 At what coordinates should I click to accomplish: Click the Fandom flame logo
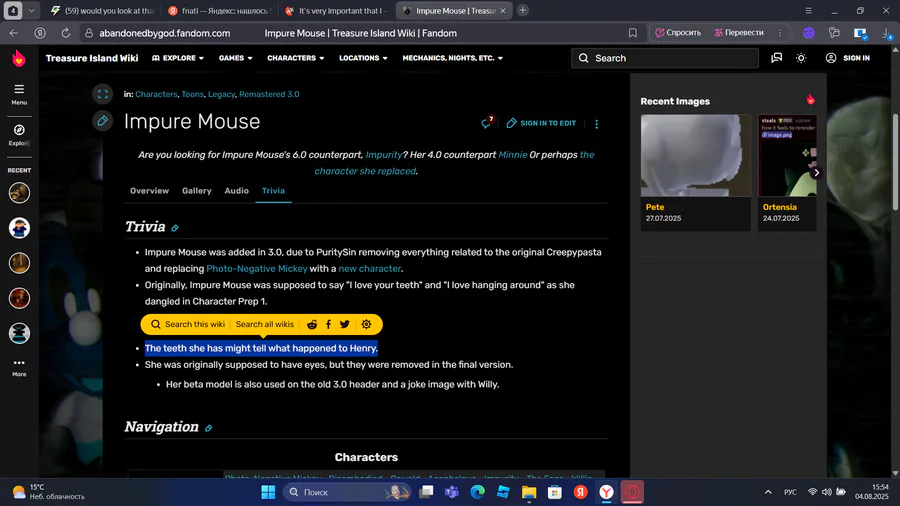19,58
